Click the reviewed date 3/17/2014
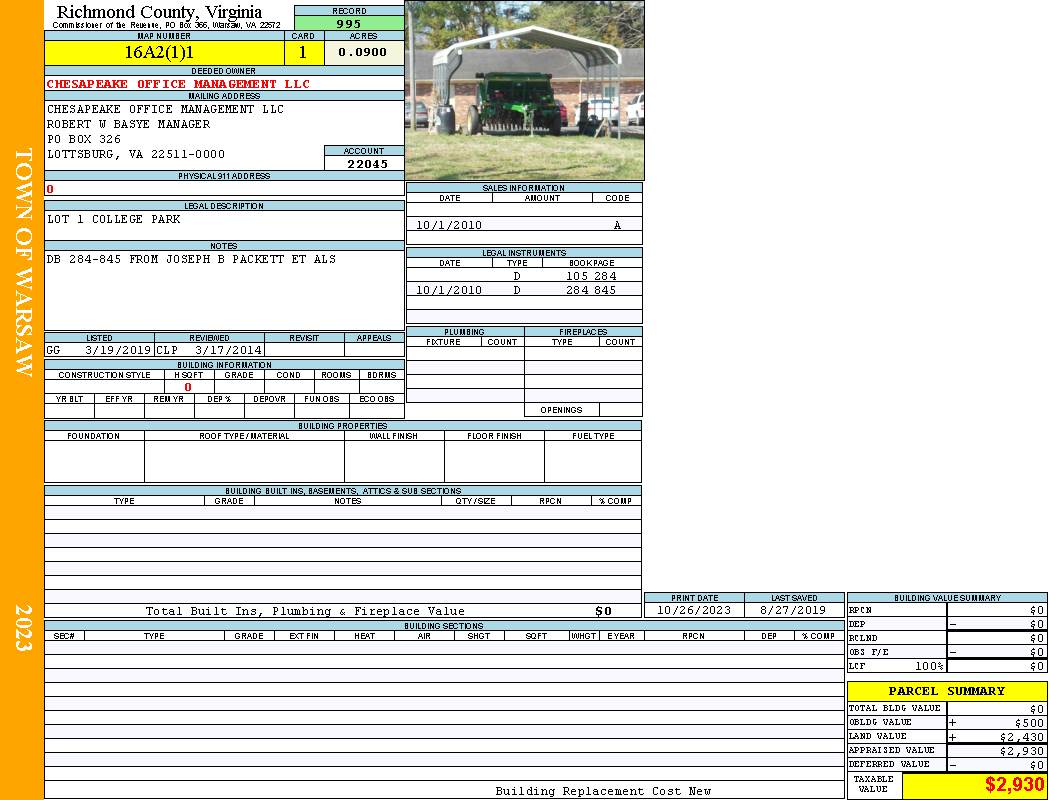 tap(228, 349)
